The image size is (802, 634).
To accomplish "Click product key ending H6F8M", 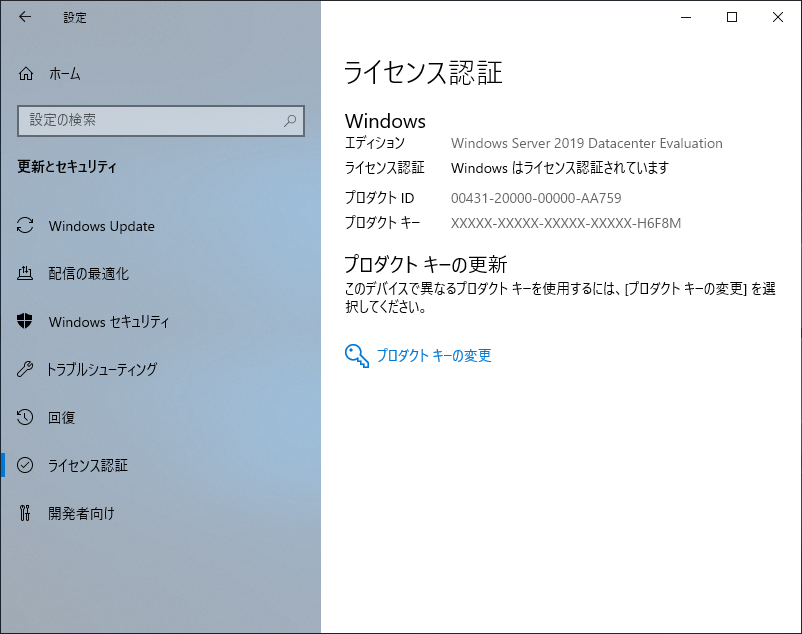I will 566,223.
